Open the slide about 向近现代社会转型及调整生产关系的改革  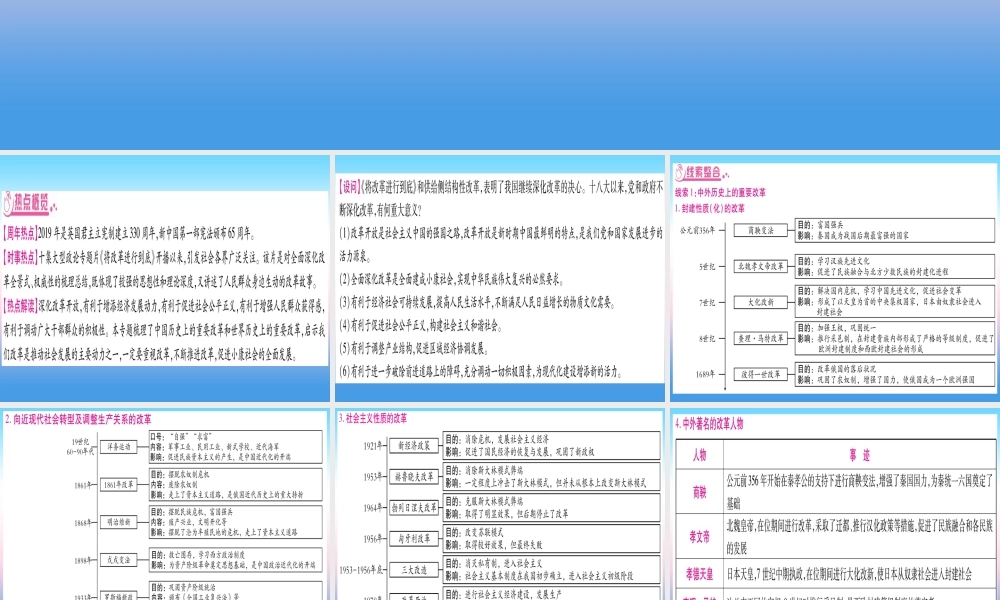[x=165, y=504]
